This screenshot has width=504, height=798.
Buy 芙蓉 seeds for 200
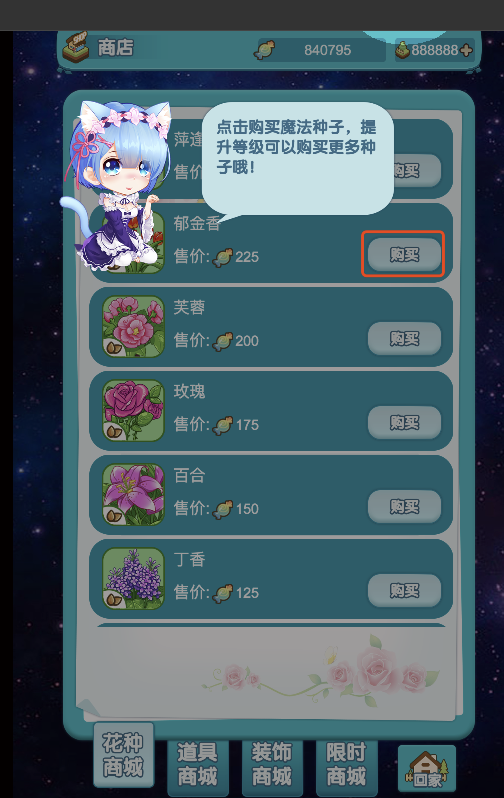pyautogui.click(x=404, y=338)
